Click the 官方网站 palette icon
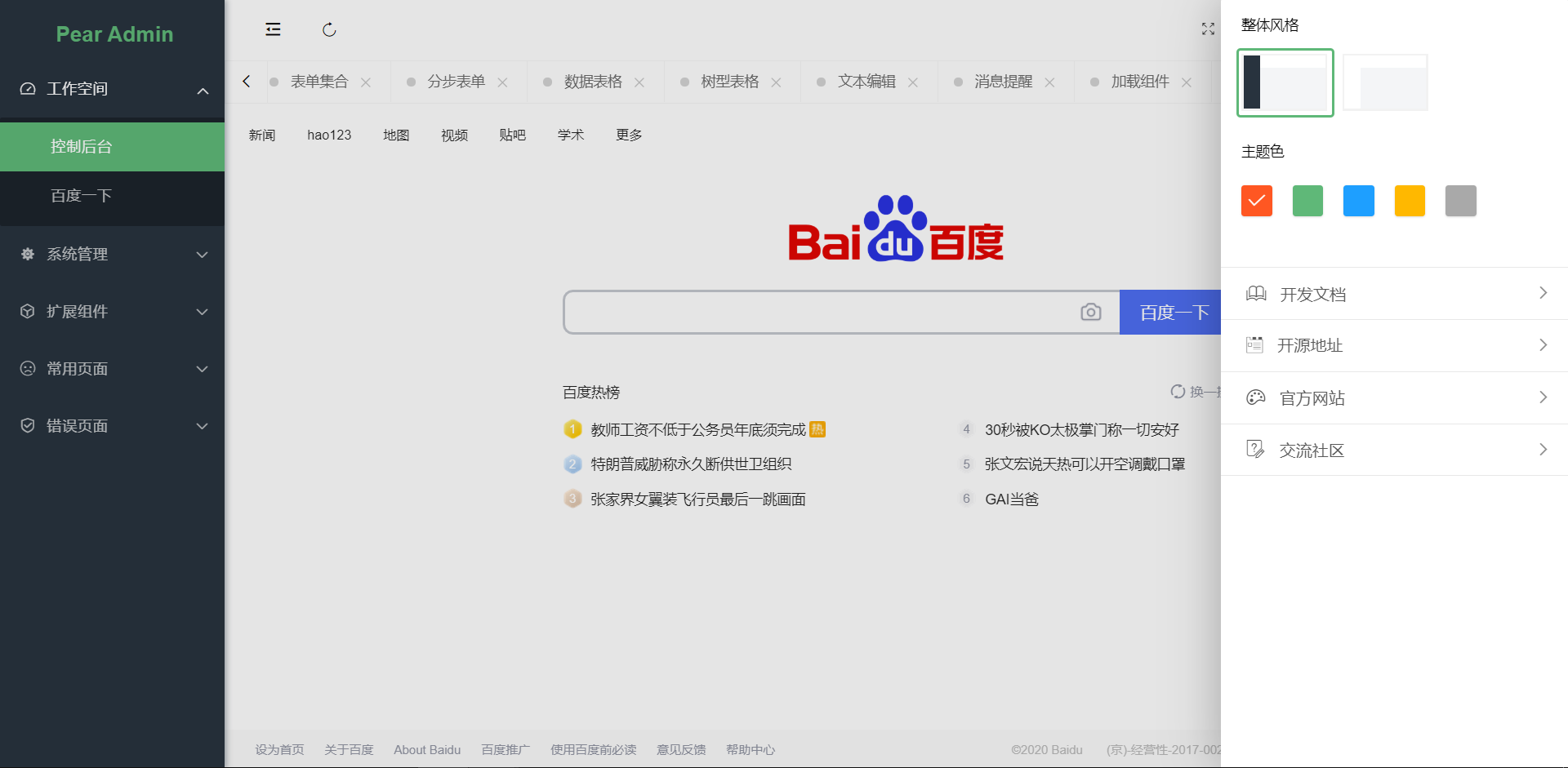 click(x=1255, y=397)
